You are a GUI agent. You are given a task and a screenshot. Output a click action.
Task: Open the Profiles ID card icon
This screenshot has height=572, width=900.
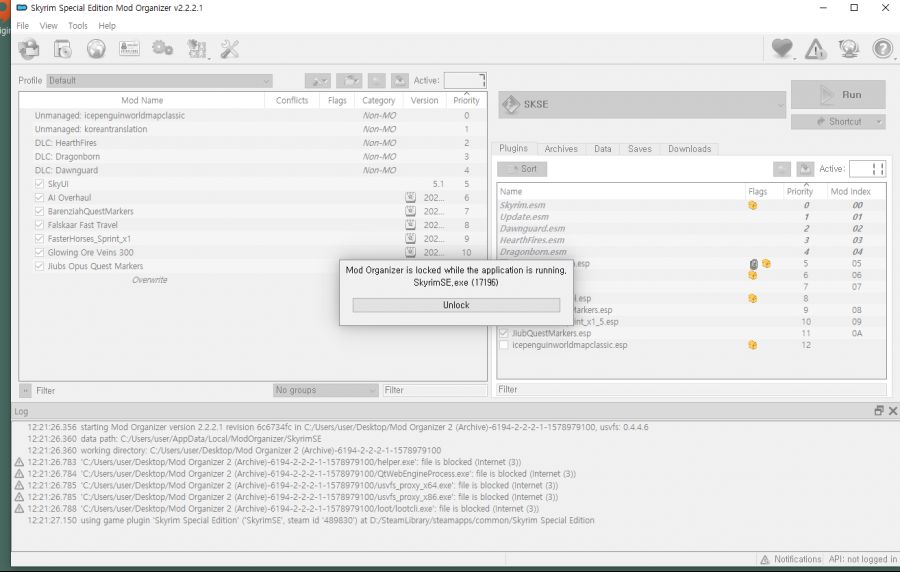(x=129, y=48)
